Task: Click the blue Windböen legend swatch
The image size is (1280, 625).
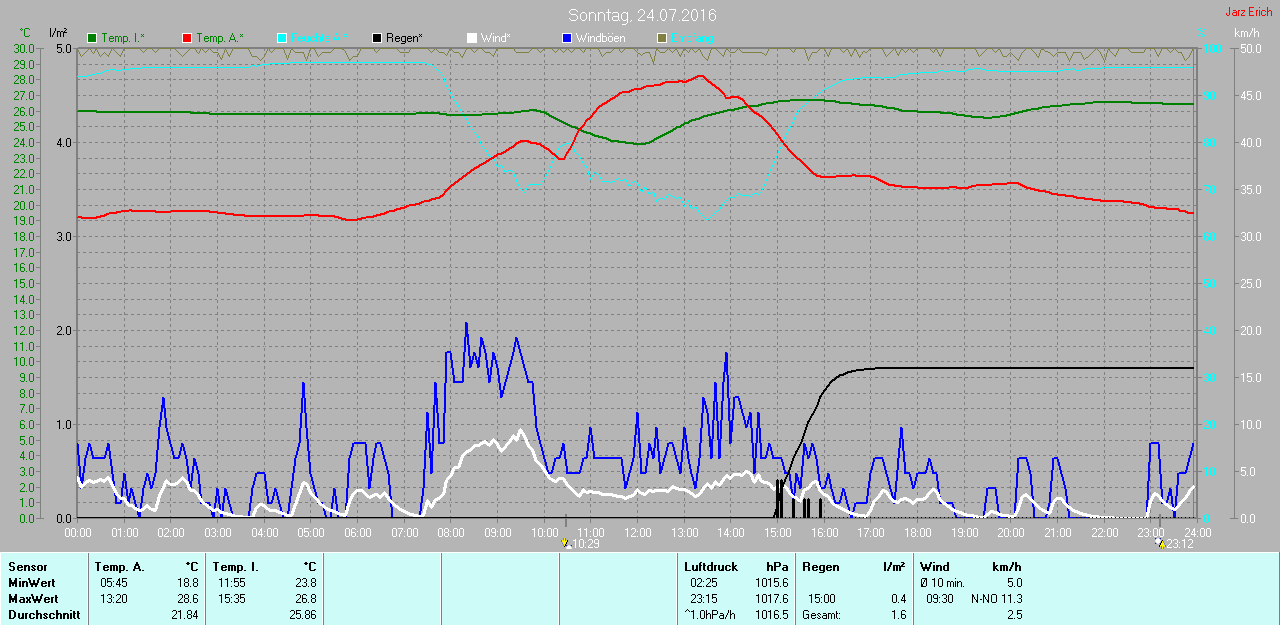Action: pyautogui.click(x=567, y=38)
